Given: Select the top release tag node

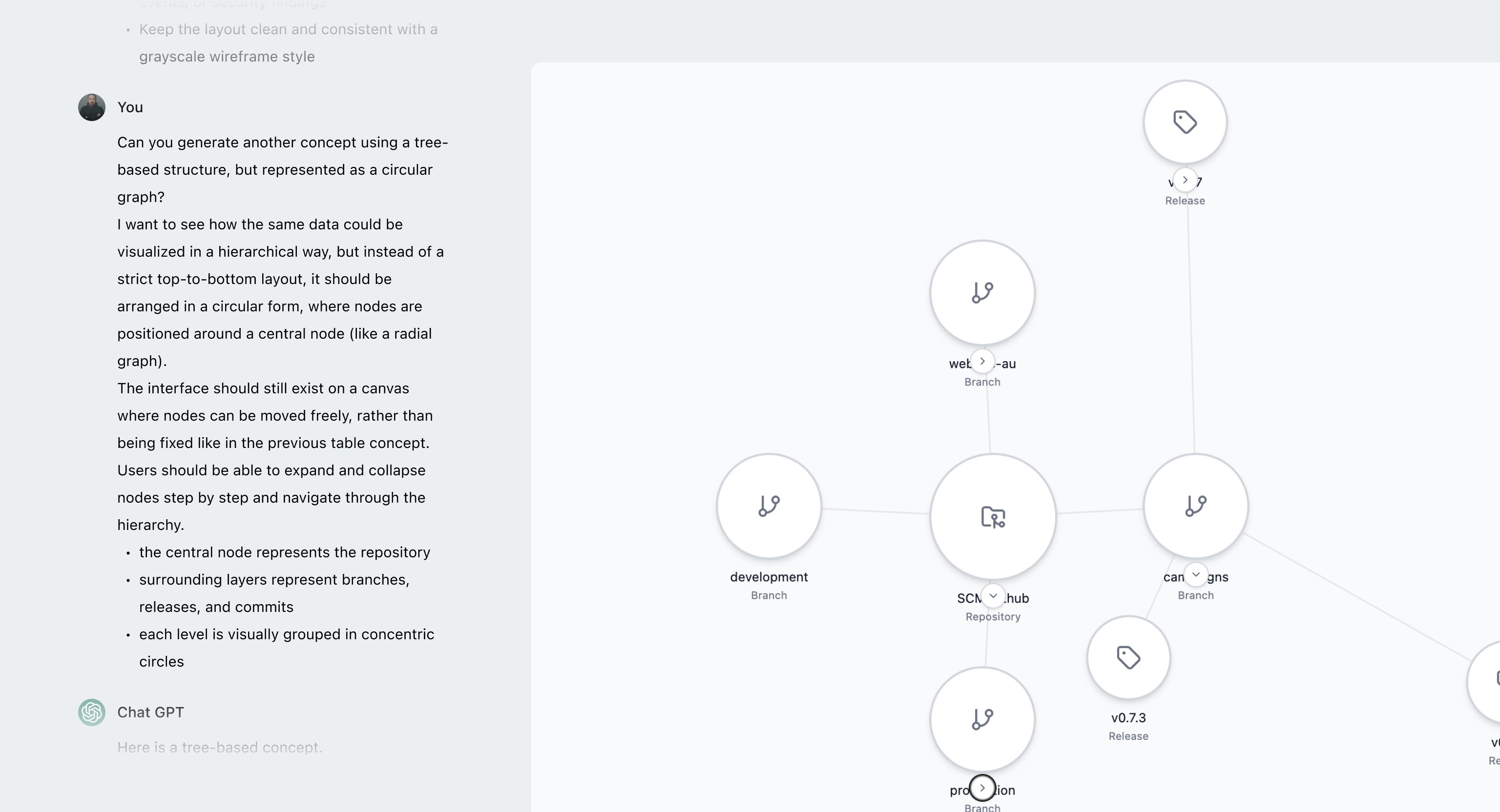Looking at the screenshot, I should tap(1185, 122).
